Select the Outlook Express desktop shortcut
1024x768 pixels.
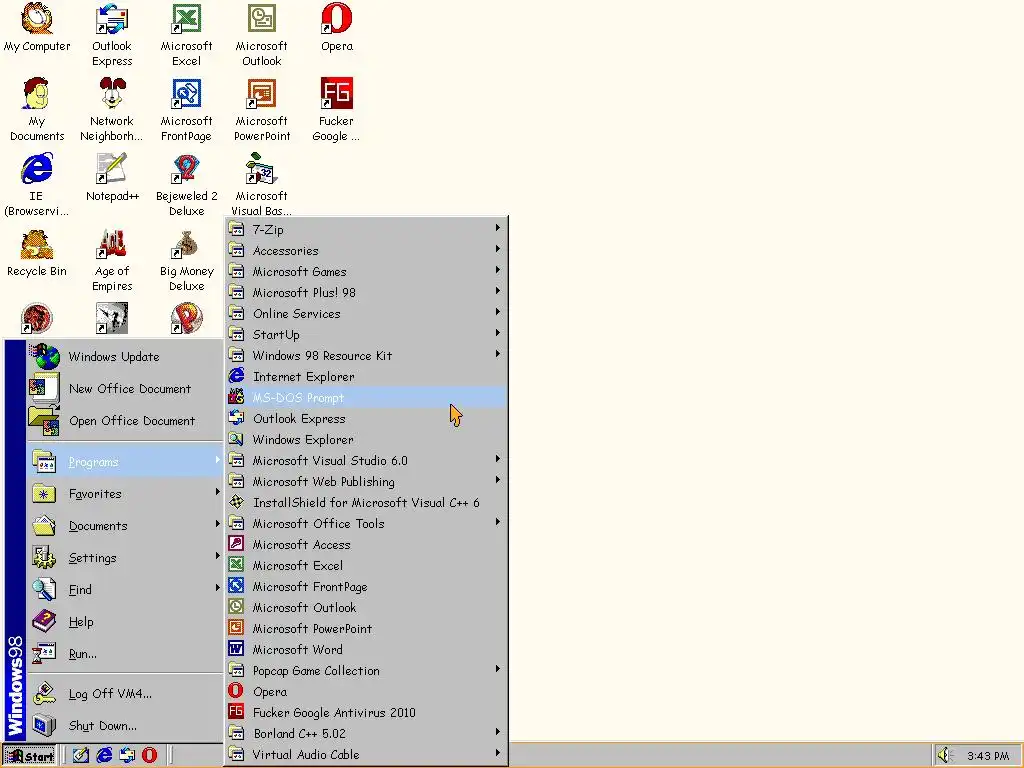click(112, 35)
